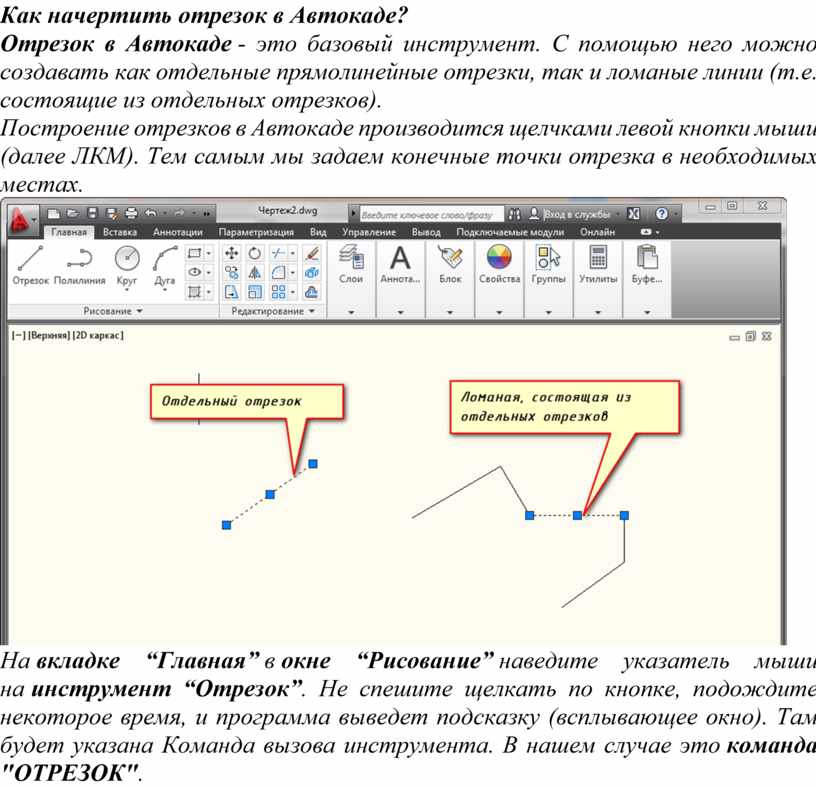Pick the Trim tool icon
The height and width of the screenshot is (787, 816).
click(278, 253)
